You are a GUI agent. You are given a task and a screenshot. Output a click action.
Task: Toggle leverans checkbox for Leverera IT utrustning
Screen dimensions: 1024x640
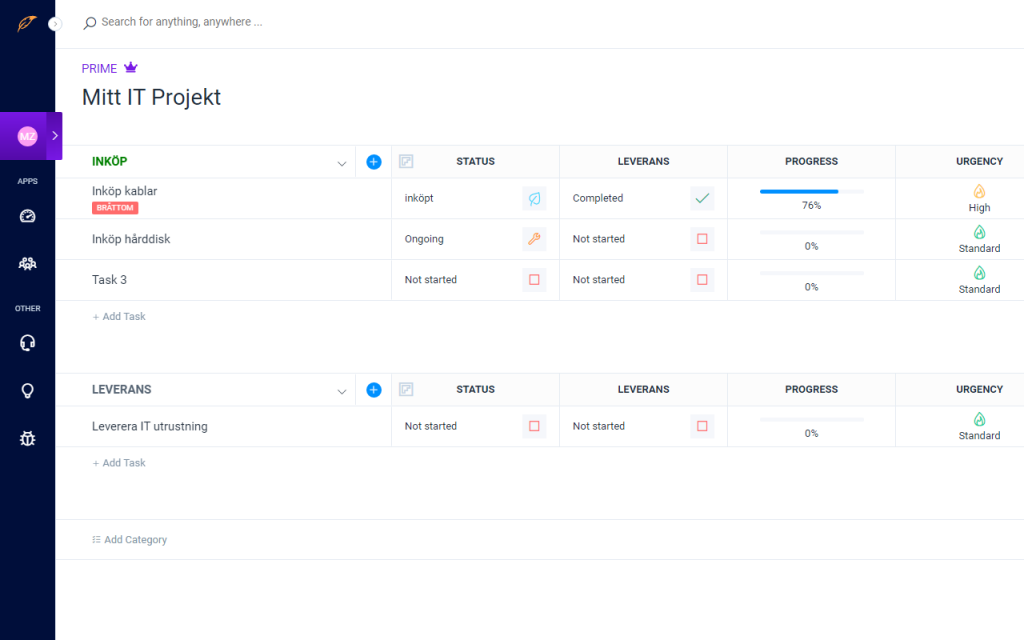tap(702, 425)
